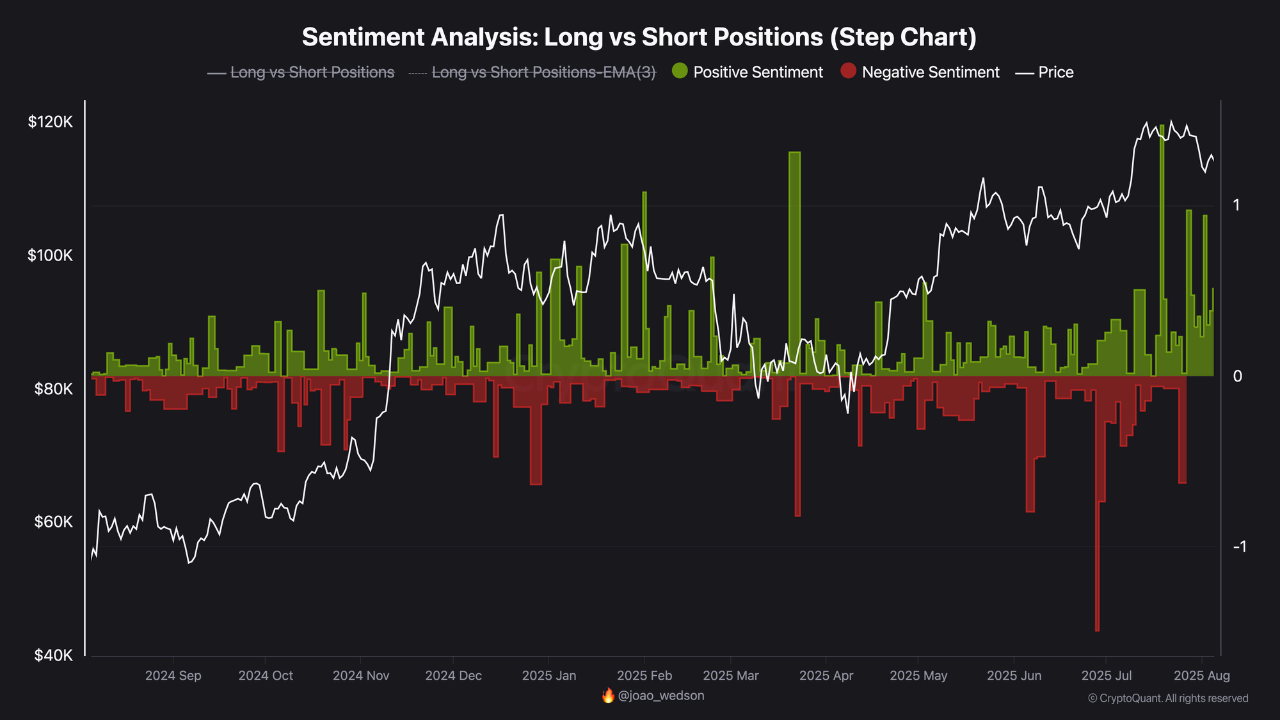This screenshot has width=1280, height=720.
Task: Toggle the Negative Sentiment legend label
Action: click(930, 72)
